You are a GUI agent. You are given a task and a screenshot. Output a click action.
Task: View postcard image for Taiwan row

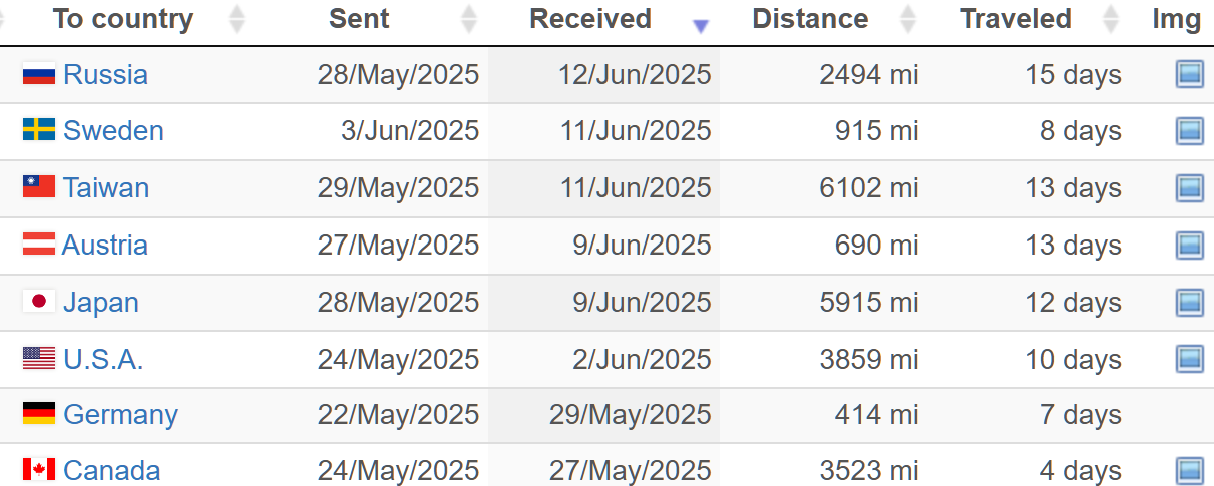(1189, 187)
